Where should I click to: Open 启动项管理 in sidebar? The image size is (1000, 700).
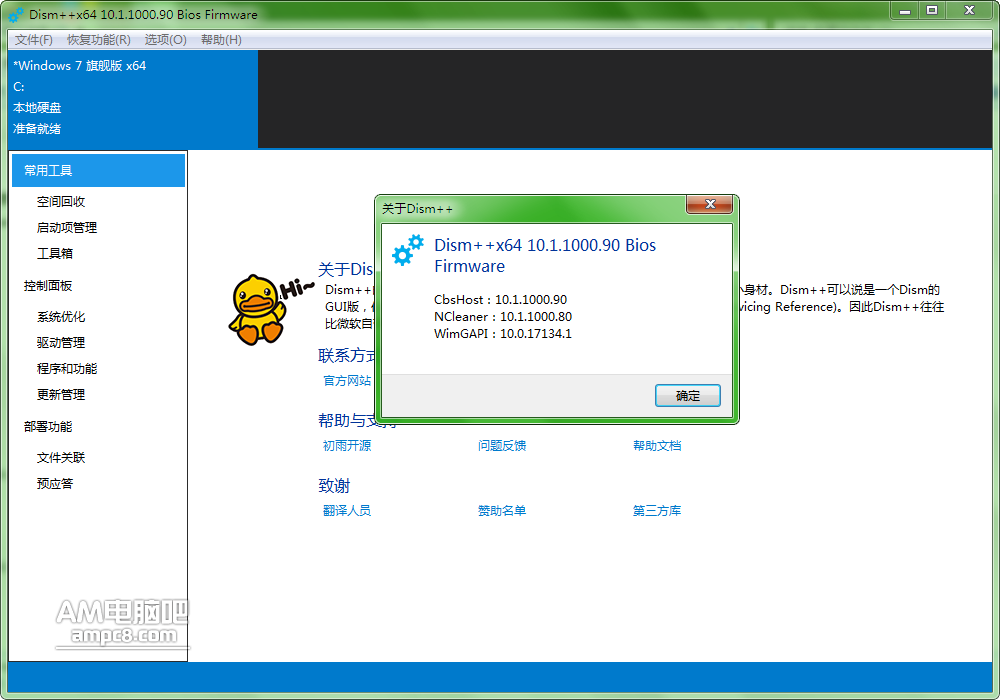click(x=67, y=228)
